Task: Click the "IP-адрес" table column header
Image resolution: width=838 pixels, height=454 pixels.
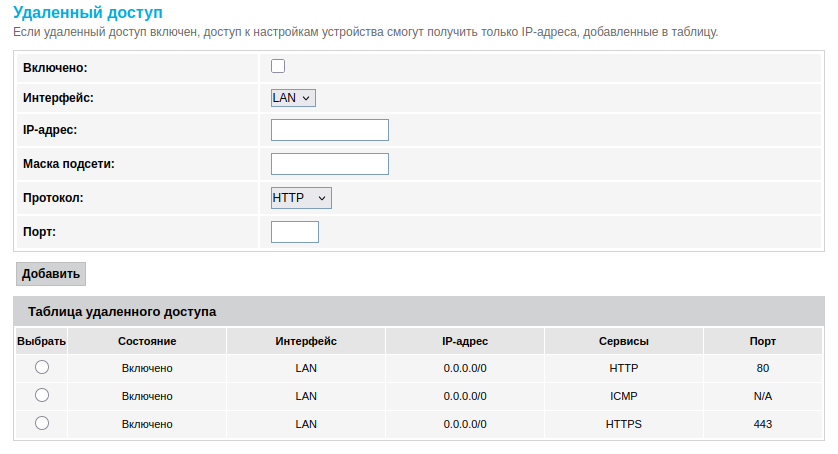Action: click(465, 341)
